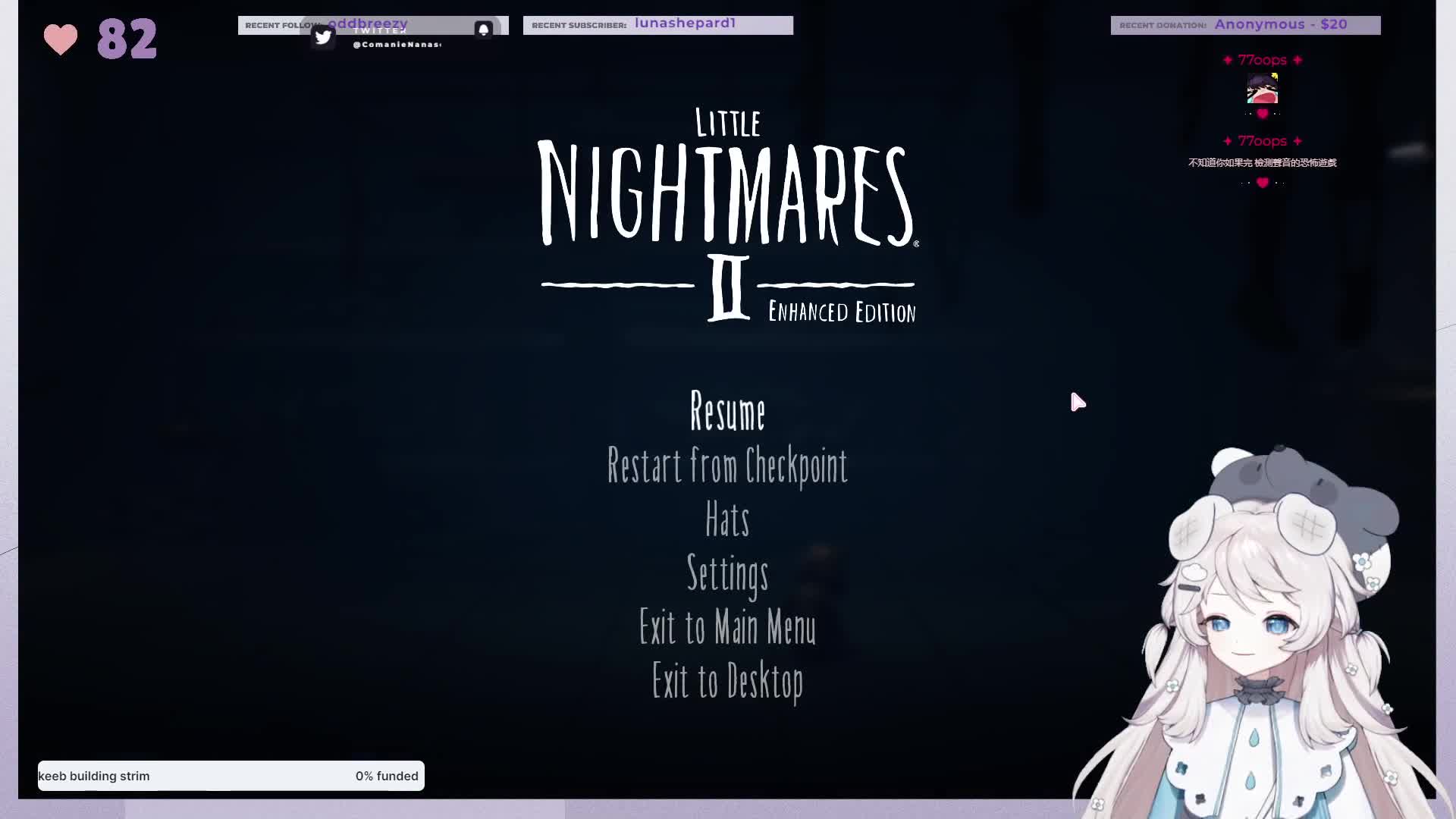The width and height of the screenshot is (1456, 819).
Task: Select Exit to Main Menu
Action: pos(727,627)
